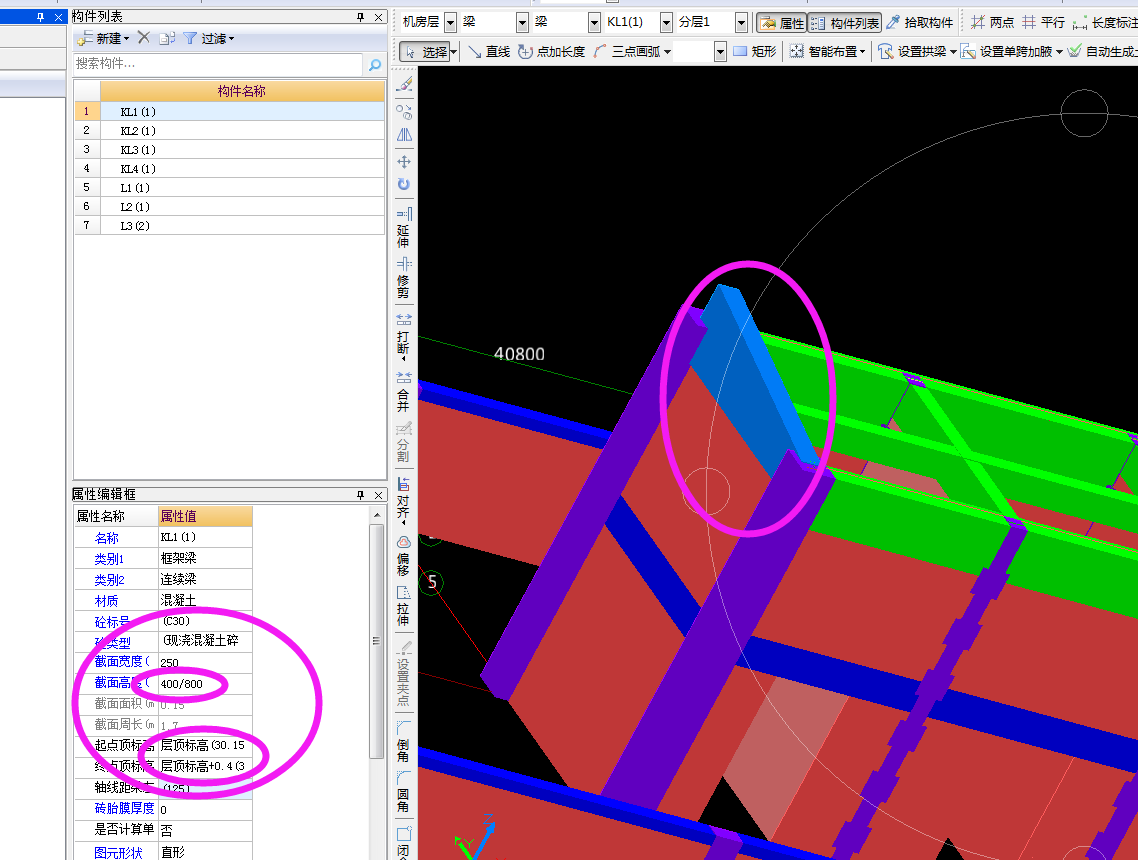Screen dimensions: 1138x860
Task: Pin the 构件列表 panel with the pin icon
Action: [361, 17]
